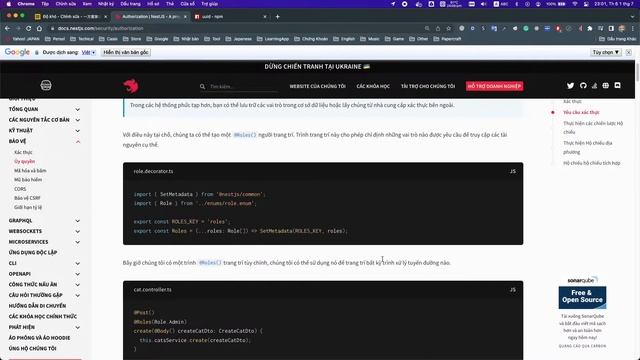
Task: Open the globe language icon
Action: (x=606, y=85)
